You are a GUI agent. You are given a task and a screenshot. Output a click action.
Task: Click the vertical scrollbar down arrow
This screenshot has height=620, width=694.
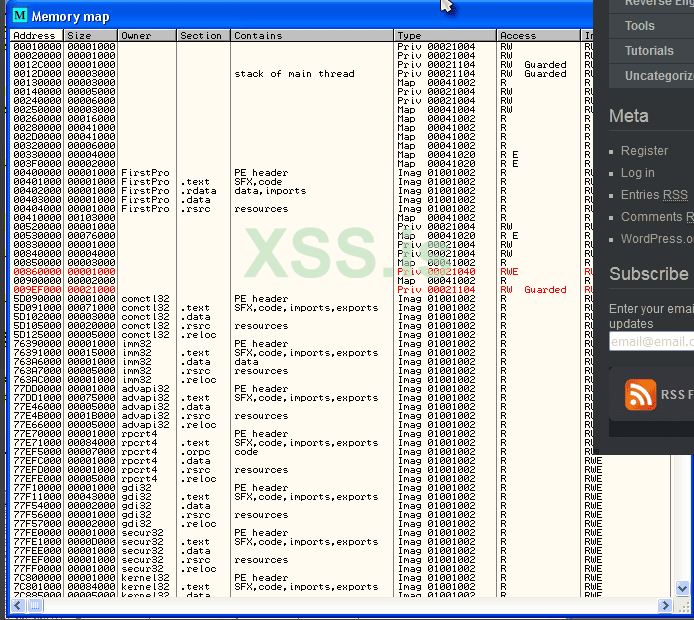pos(682,588)
